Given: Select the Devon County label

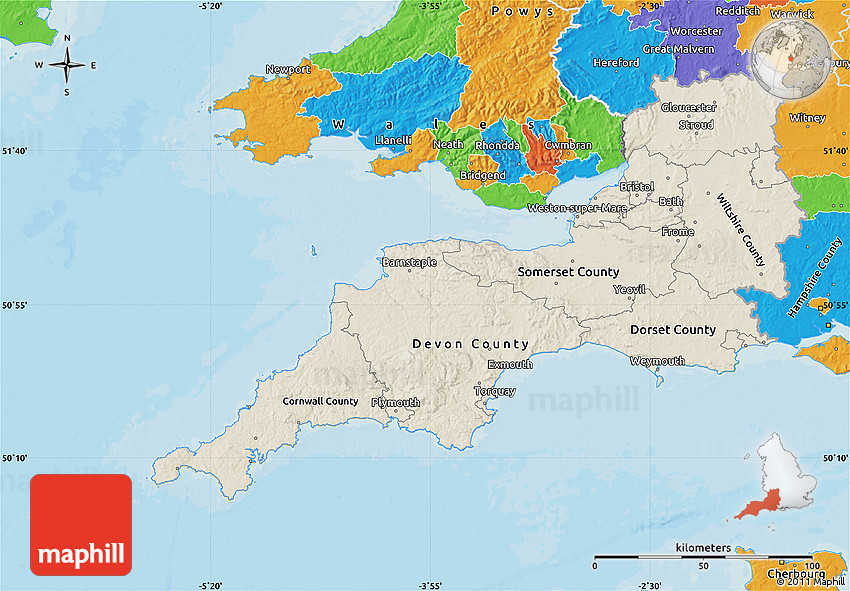Looking at the screenshot, I should point(470,344).
